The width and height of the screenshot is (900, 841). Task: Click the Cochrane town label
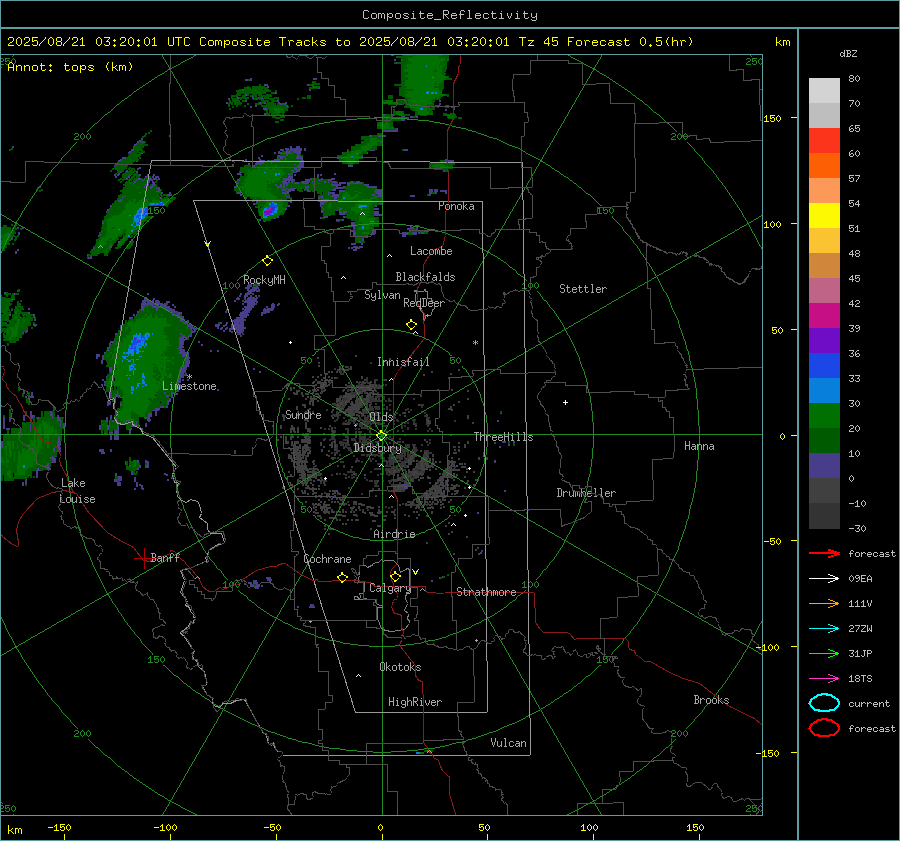pyautogui.click(x=327, y=559)
